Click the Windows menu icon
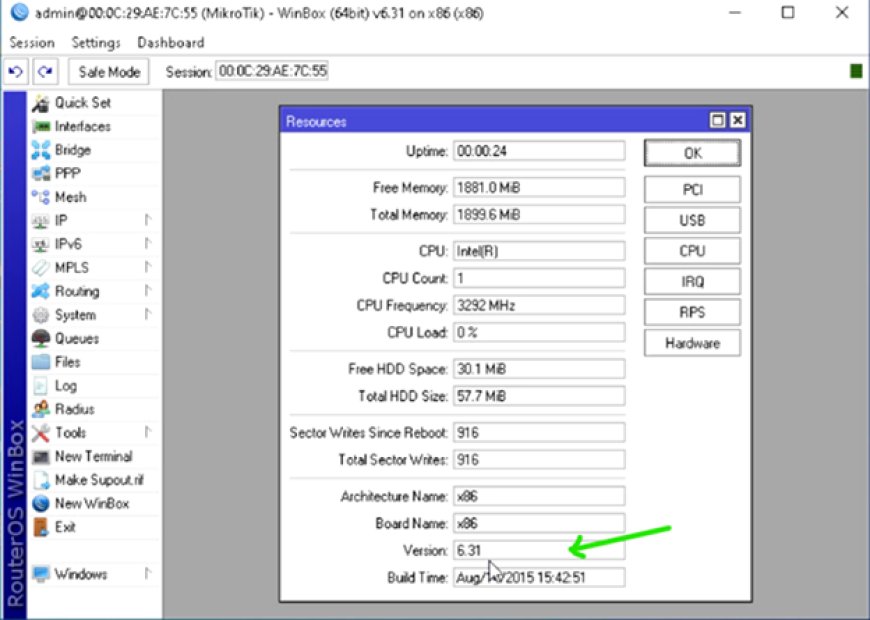The image size is (870, 620). pyautogui.click(x=41, y=574)
